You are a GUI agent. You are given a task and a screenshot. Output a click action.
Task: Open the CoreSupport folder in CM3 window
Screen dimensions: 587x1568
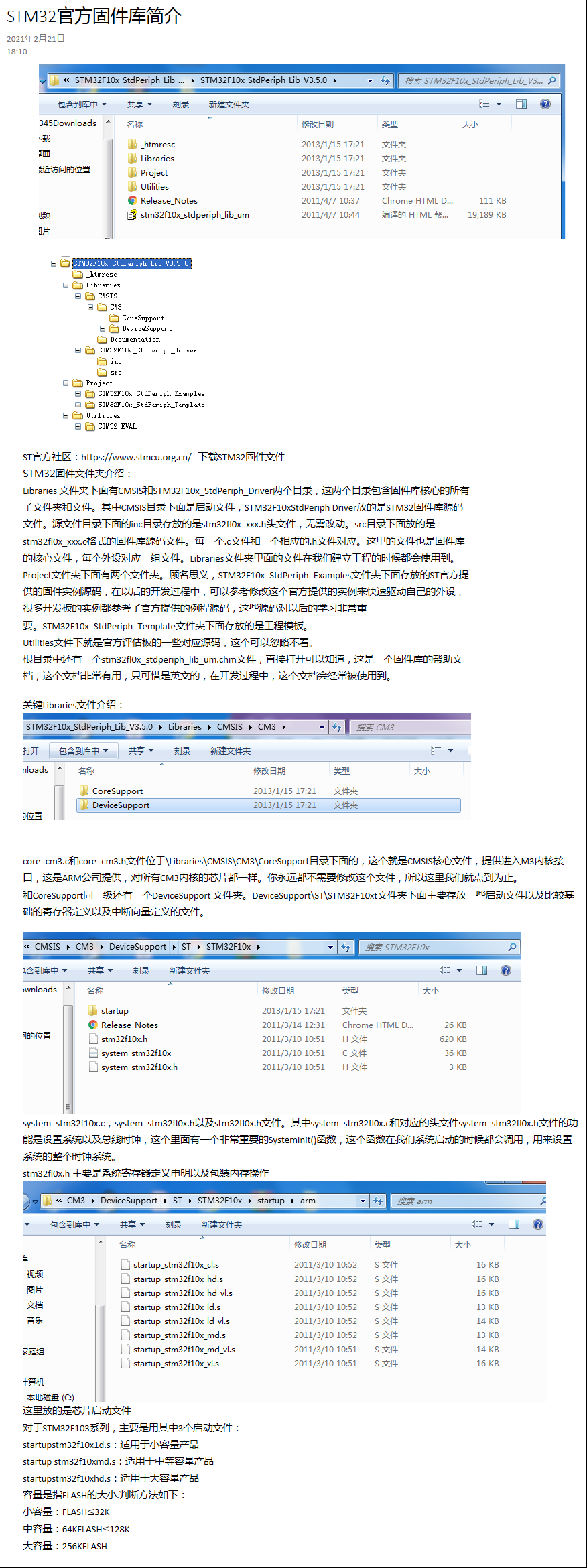[x=117, y=791]
